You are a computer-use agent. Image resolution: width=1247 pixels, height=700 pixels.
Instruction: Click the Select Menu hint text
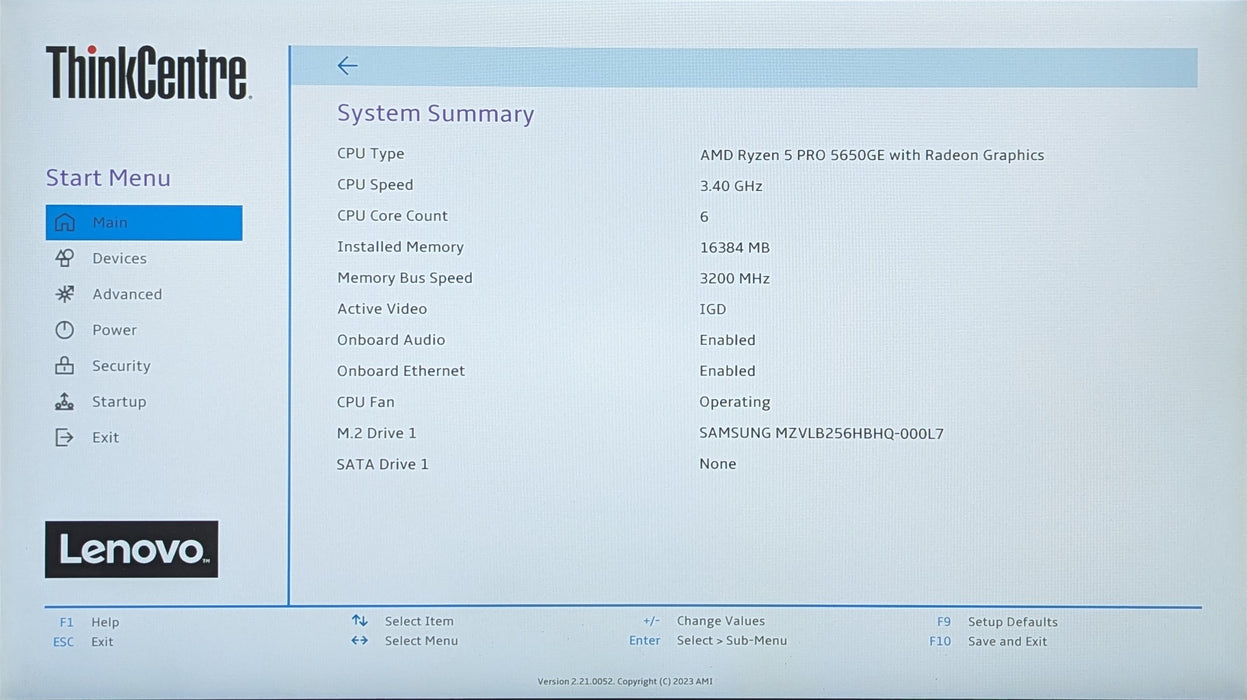[421, 641]
